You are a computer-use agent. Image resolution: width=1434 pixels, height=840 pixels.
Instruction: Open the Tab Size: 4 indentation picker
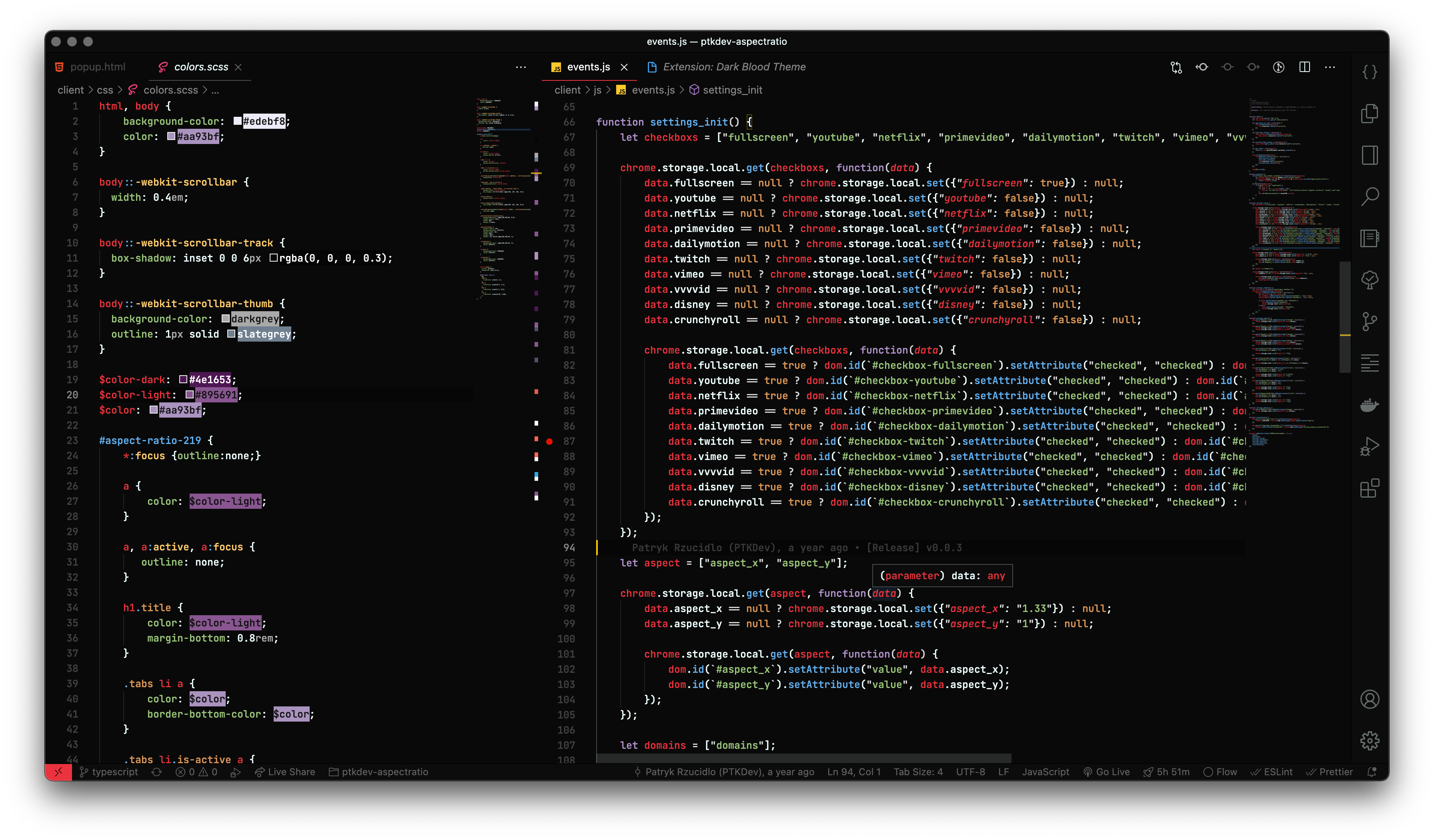click(x=918, y=772)
